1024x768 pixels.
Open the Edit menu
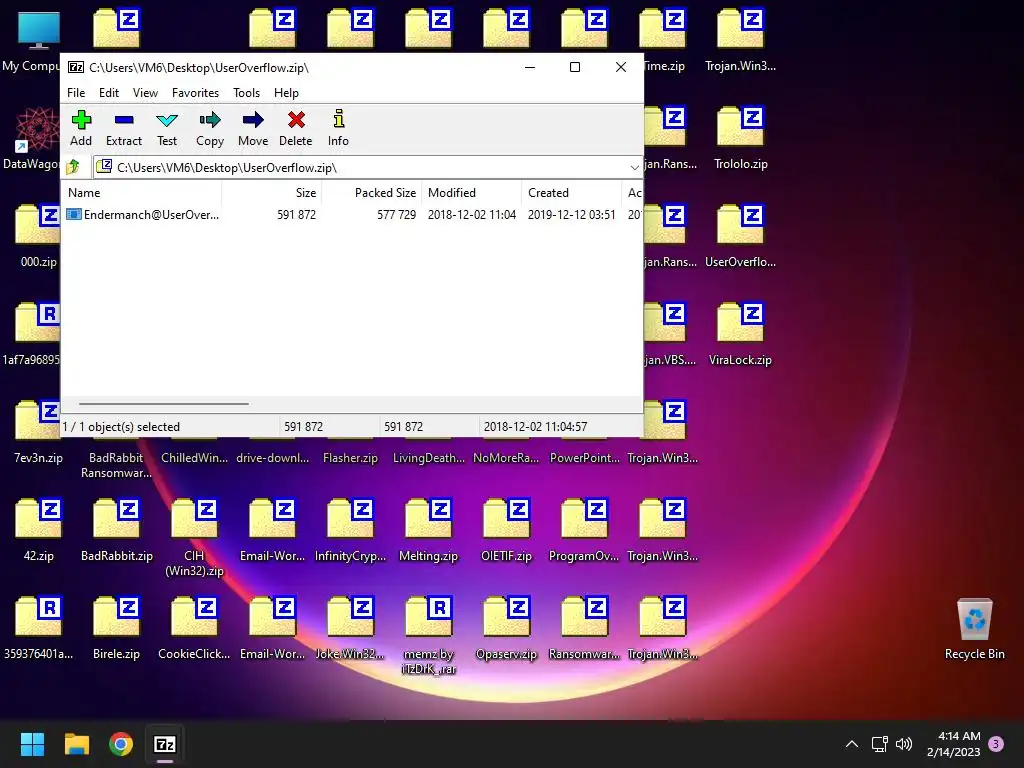(108, 93)
